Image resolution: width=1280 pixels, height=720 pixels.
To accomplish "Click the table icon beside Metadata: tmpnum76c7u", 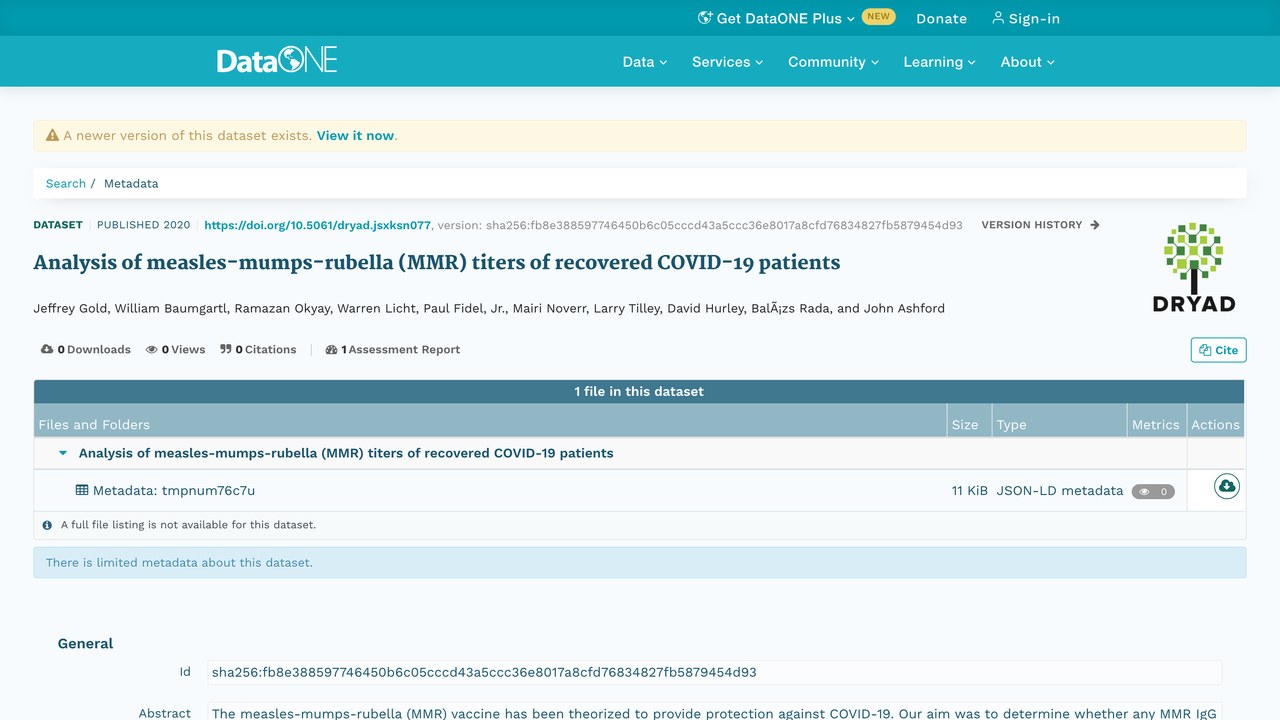I will (x=82, y=490).
